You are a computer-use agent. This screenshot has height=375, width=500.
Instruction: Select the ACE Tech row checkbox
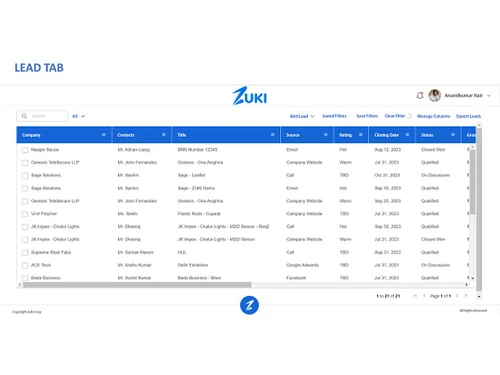pyautogui.click(x=25, y=265)
